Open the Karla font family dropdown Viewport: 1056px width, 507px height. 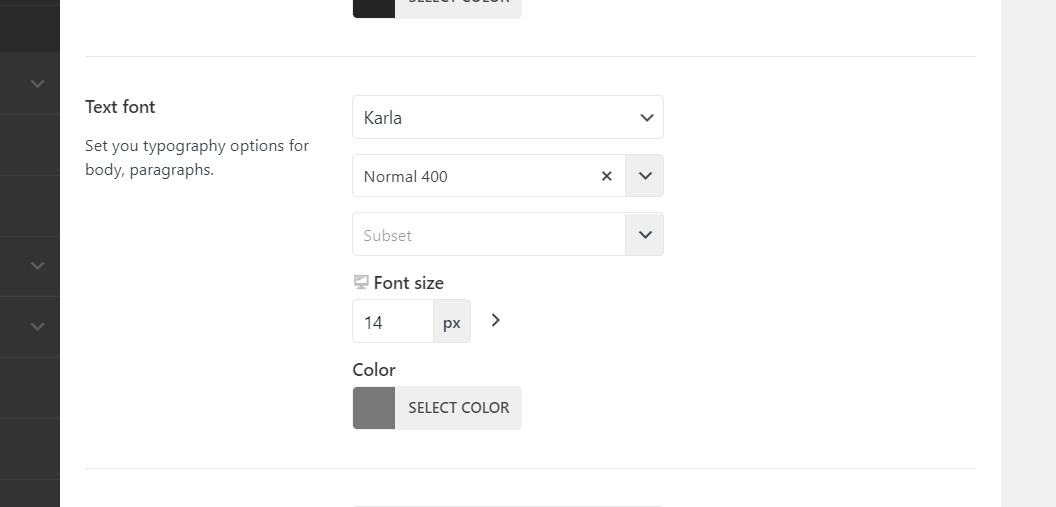507,118
